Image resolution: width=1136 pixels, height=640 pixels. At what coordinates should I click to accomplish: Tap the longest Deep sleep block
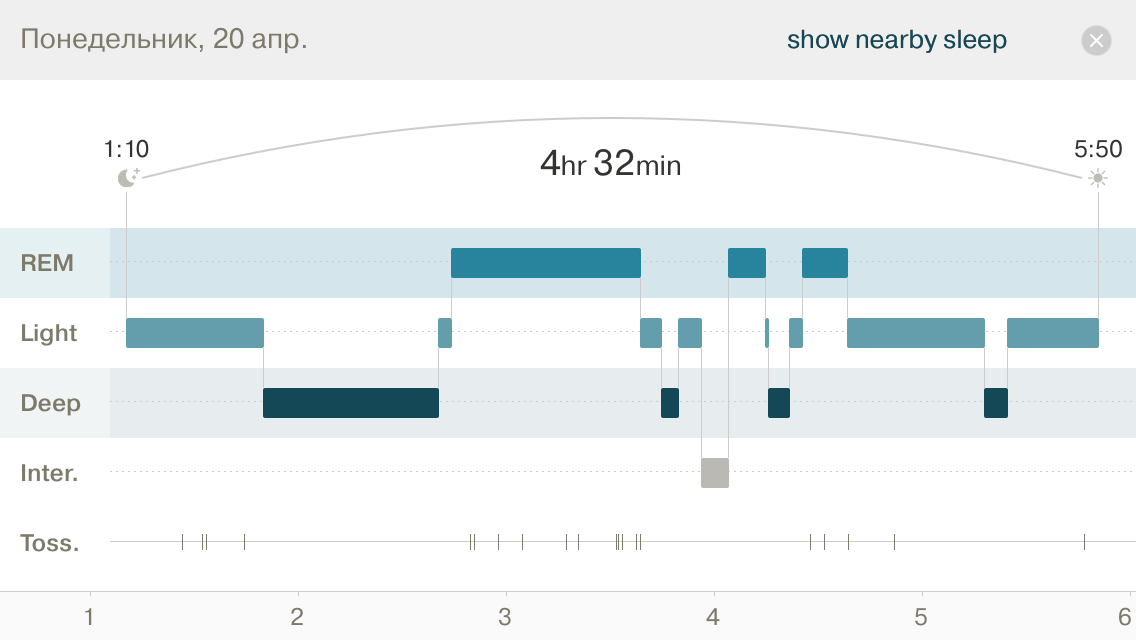[x=350, y=403]
